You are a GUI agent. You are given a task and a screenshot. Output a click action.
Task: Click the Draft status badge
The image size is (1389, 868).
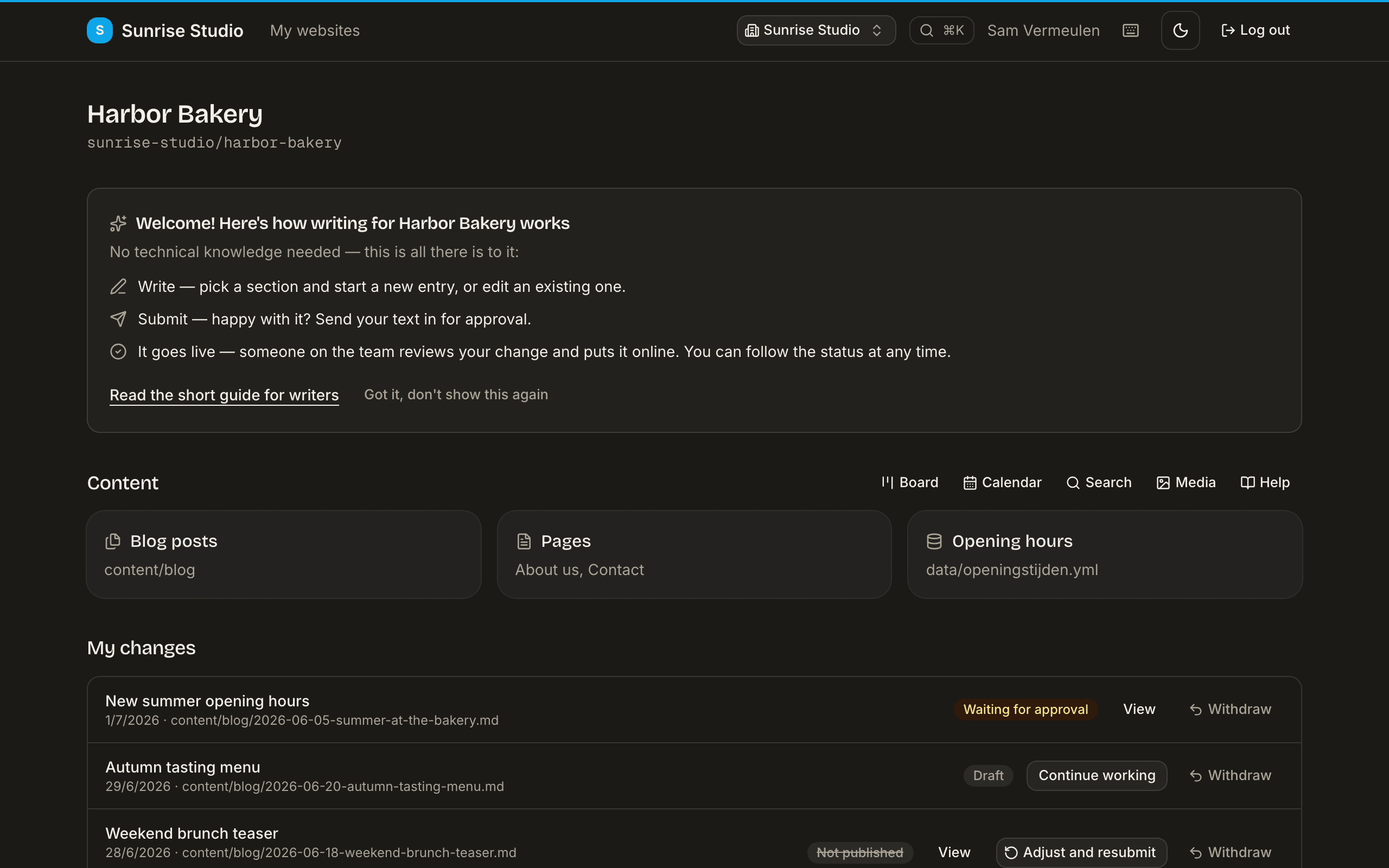coord(988,775)
